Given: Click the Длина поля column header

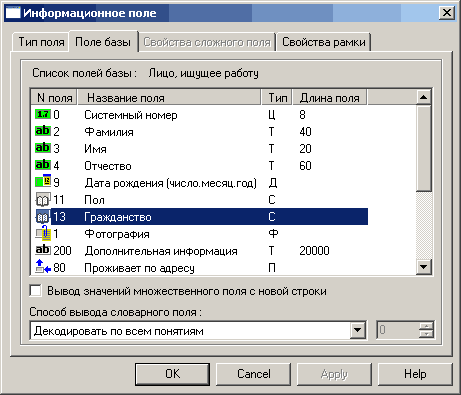Looking at the screenshot, I should (330, 98).
